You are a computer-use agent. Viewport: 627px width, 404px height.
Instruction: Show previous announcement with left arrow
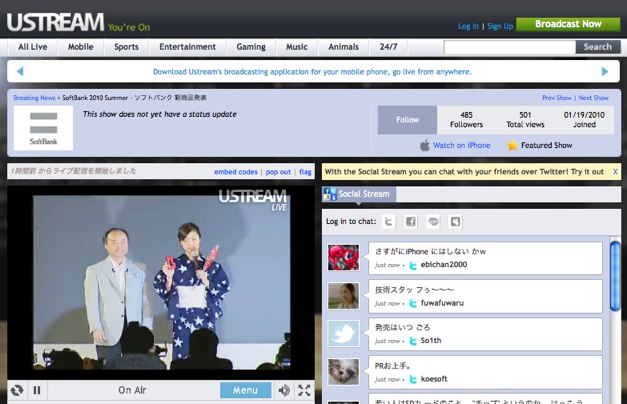[x=20, y=72]
